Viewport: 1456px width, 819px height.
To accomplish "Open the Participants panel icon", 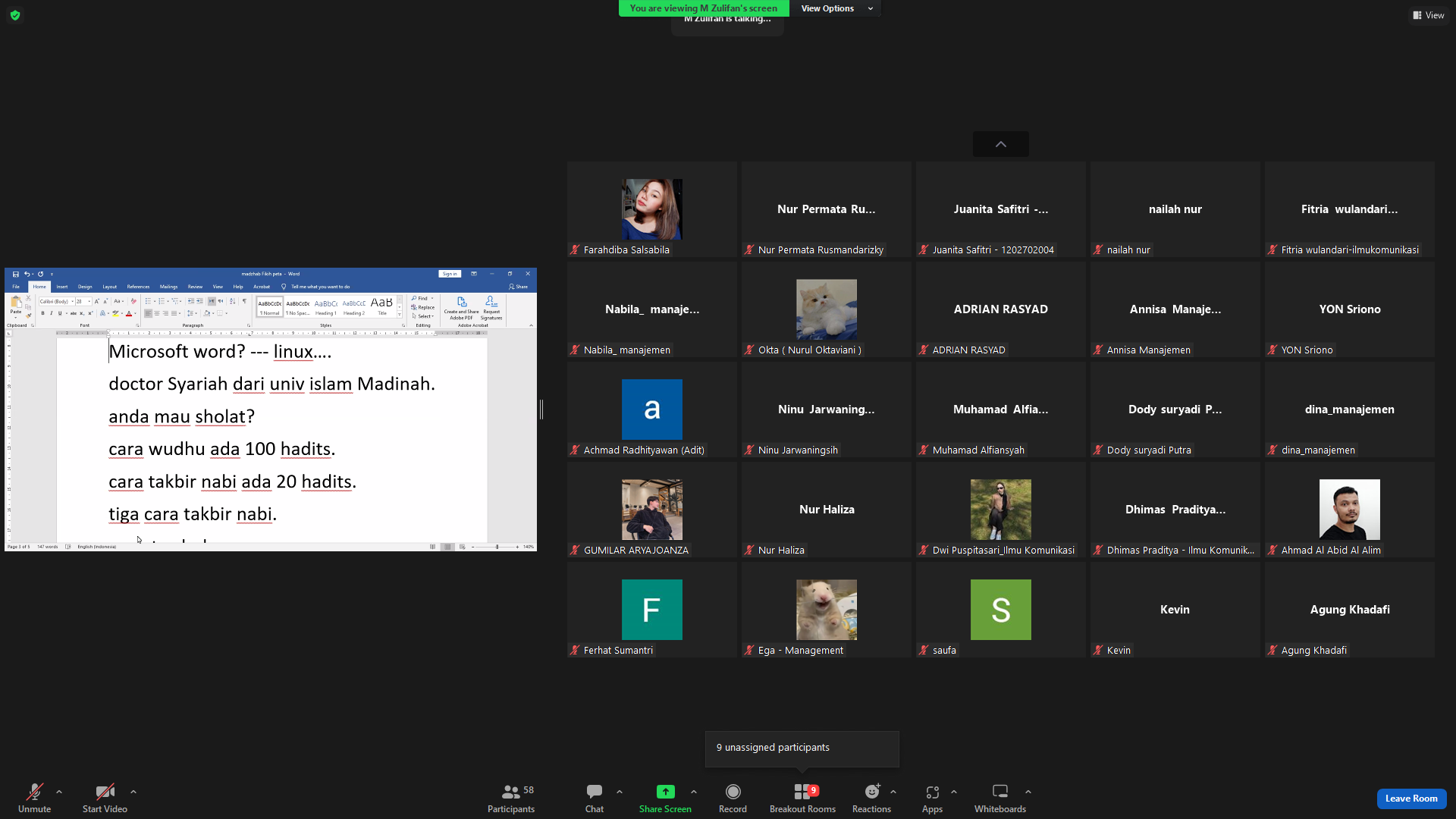I will 511,792.
